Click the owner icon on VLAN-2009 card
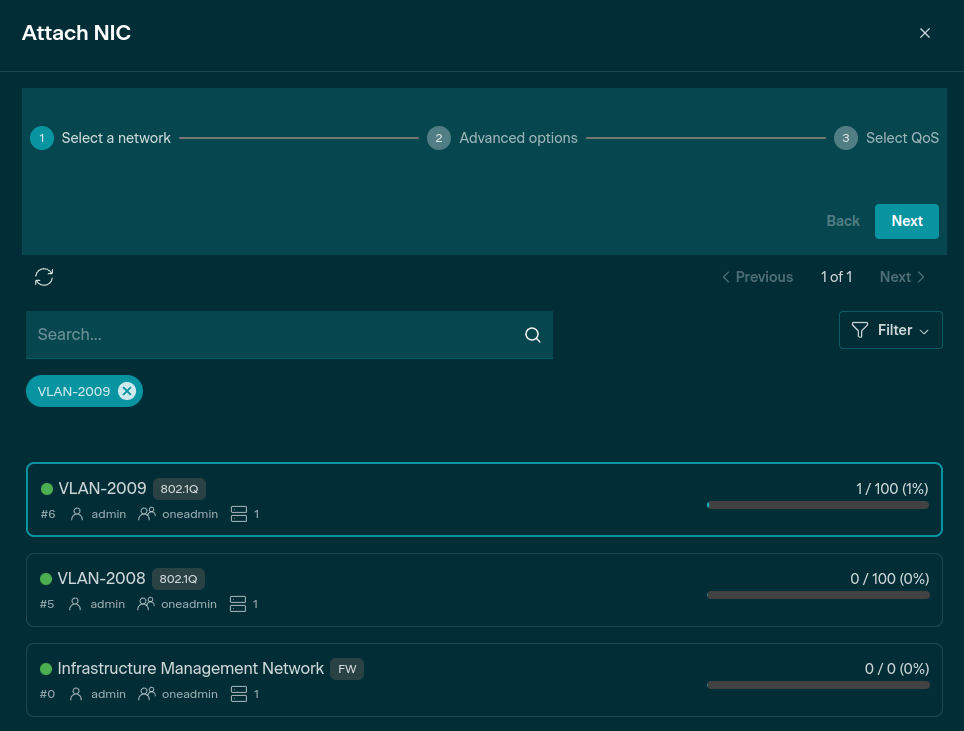Screen dimensions: 964x731 click(78, 514)
